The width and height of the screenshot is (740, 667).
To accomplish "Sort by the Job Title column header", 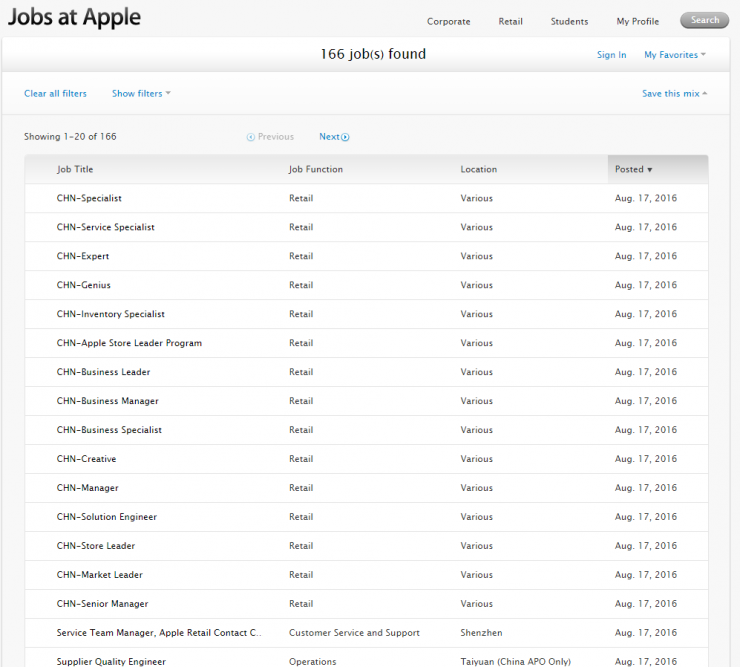I will [x=75, y=169].
